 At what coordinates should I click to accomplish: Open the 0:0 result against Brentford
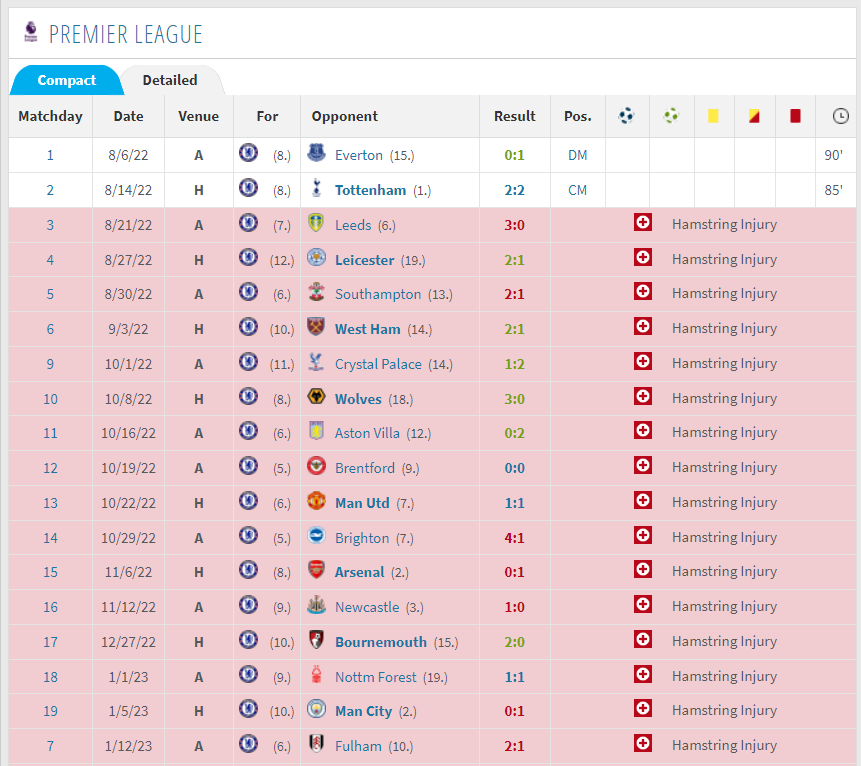(515, 468)
